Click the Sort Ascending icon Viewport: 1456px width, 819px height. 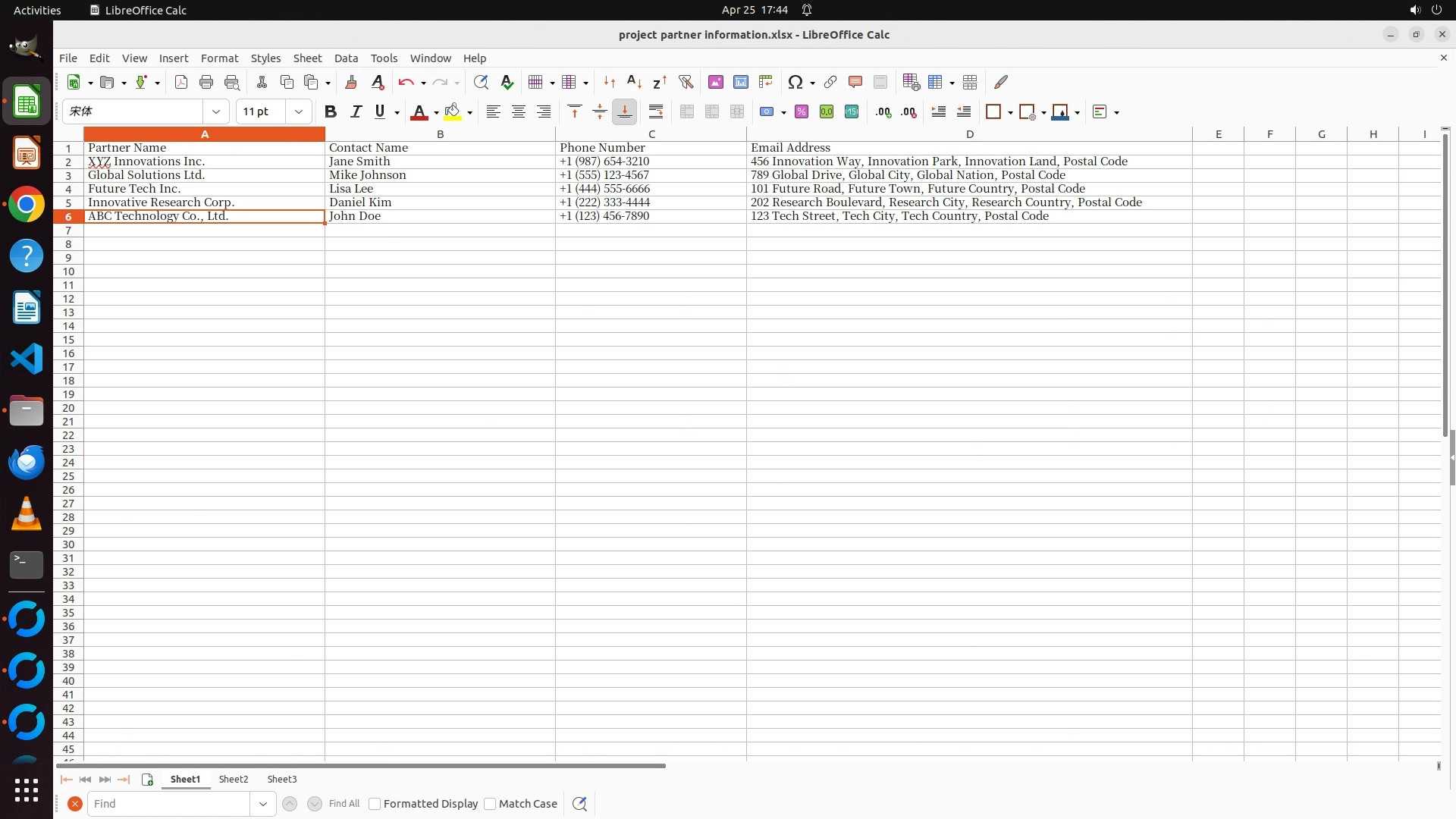pyautogui.click(x=634, y=82)
